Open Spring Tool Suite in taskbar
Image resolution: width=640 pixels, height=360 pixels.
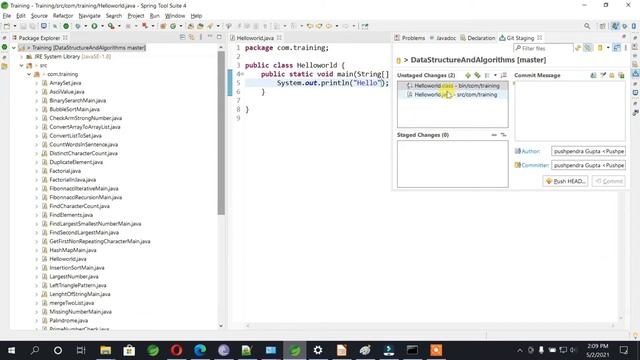point(295,350)
